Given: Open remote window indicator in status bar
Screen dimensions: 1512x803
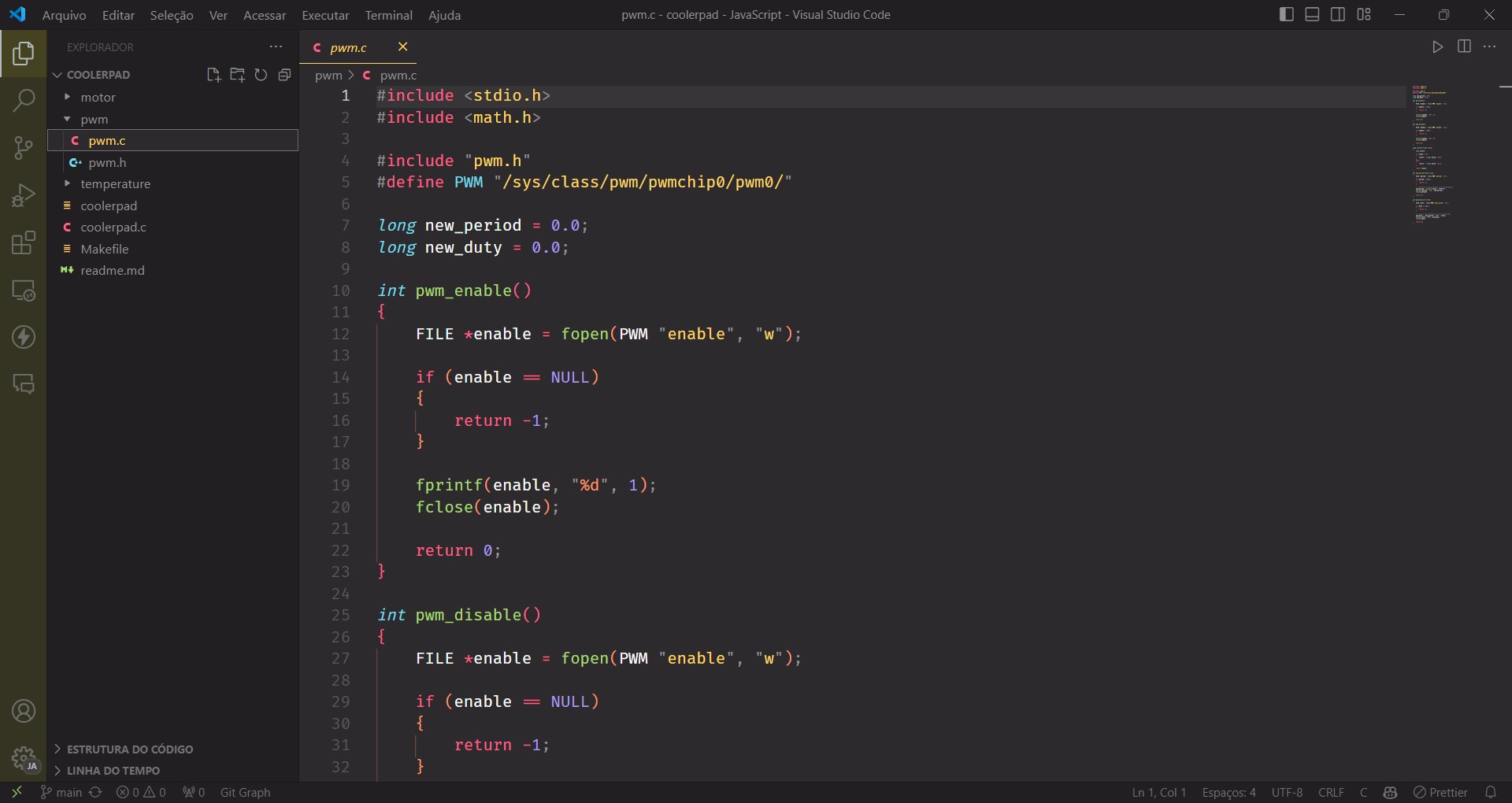Looking at the screenshot, I should [17, 792].
